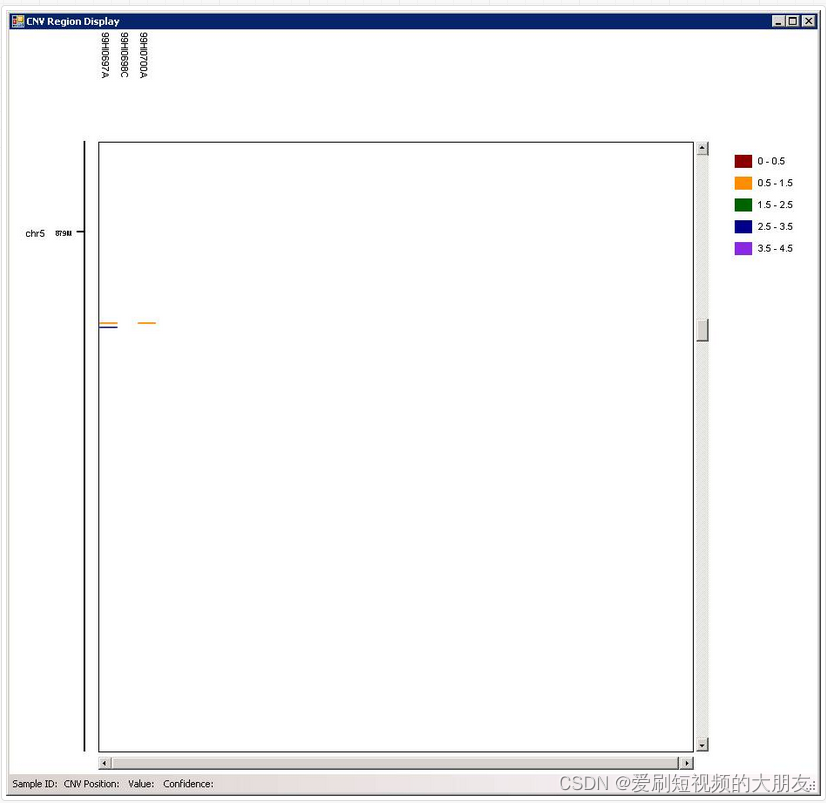
Task: Select the dark red 0 - 0.5 legend swatch
Action: click(x=741, y=161)
